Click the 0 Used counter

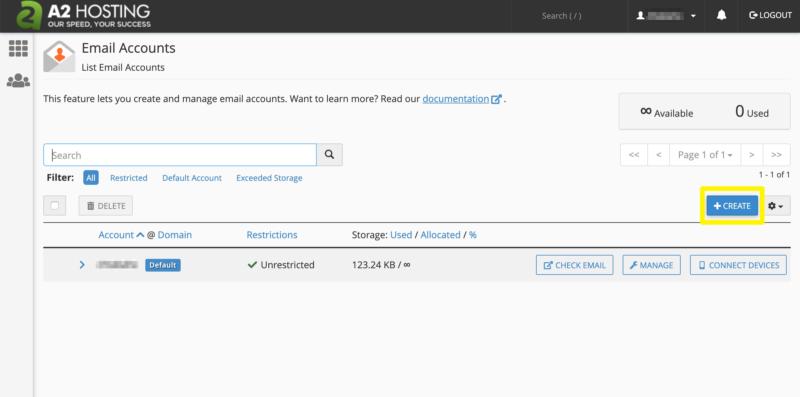click(x=752, y=112)
